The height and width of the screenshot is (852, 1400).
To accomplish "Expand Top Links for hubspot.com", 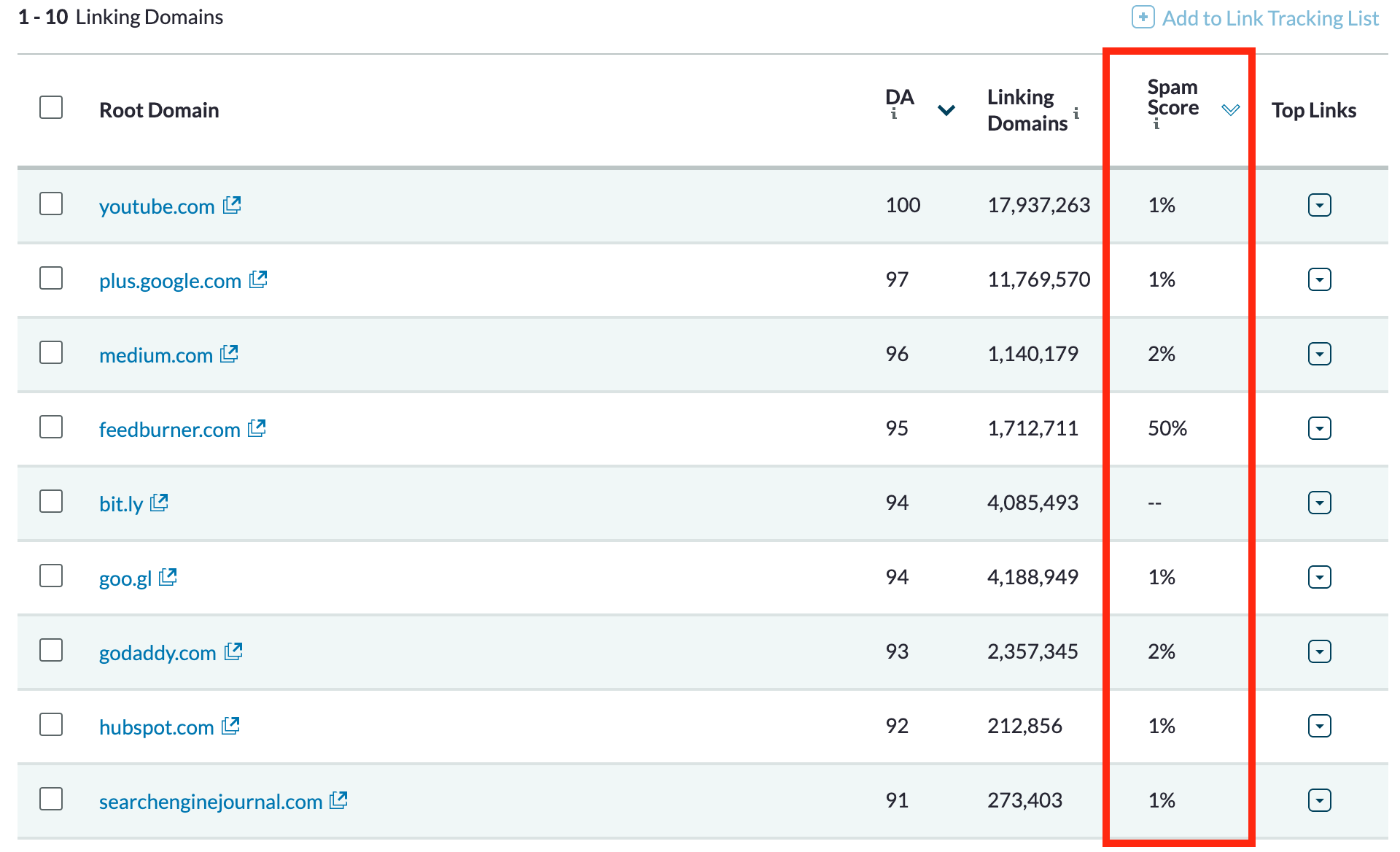I will [1320, 726].
